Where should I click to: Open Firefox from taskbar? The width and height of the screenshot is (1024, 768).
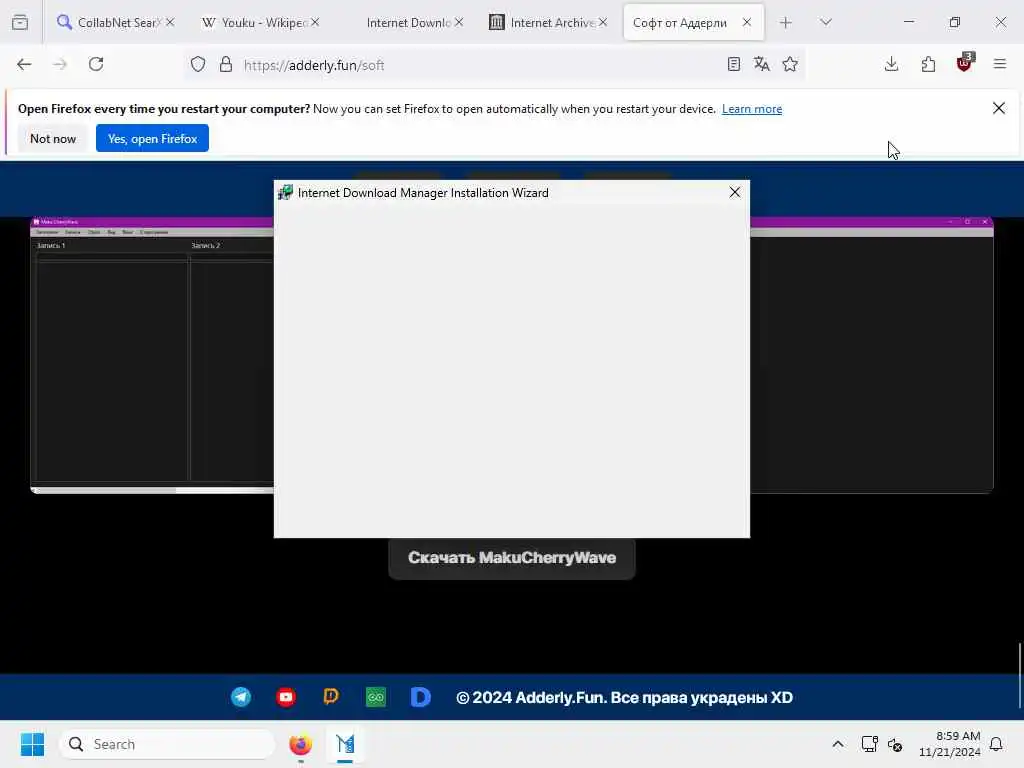click(300, 744)
